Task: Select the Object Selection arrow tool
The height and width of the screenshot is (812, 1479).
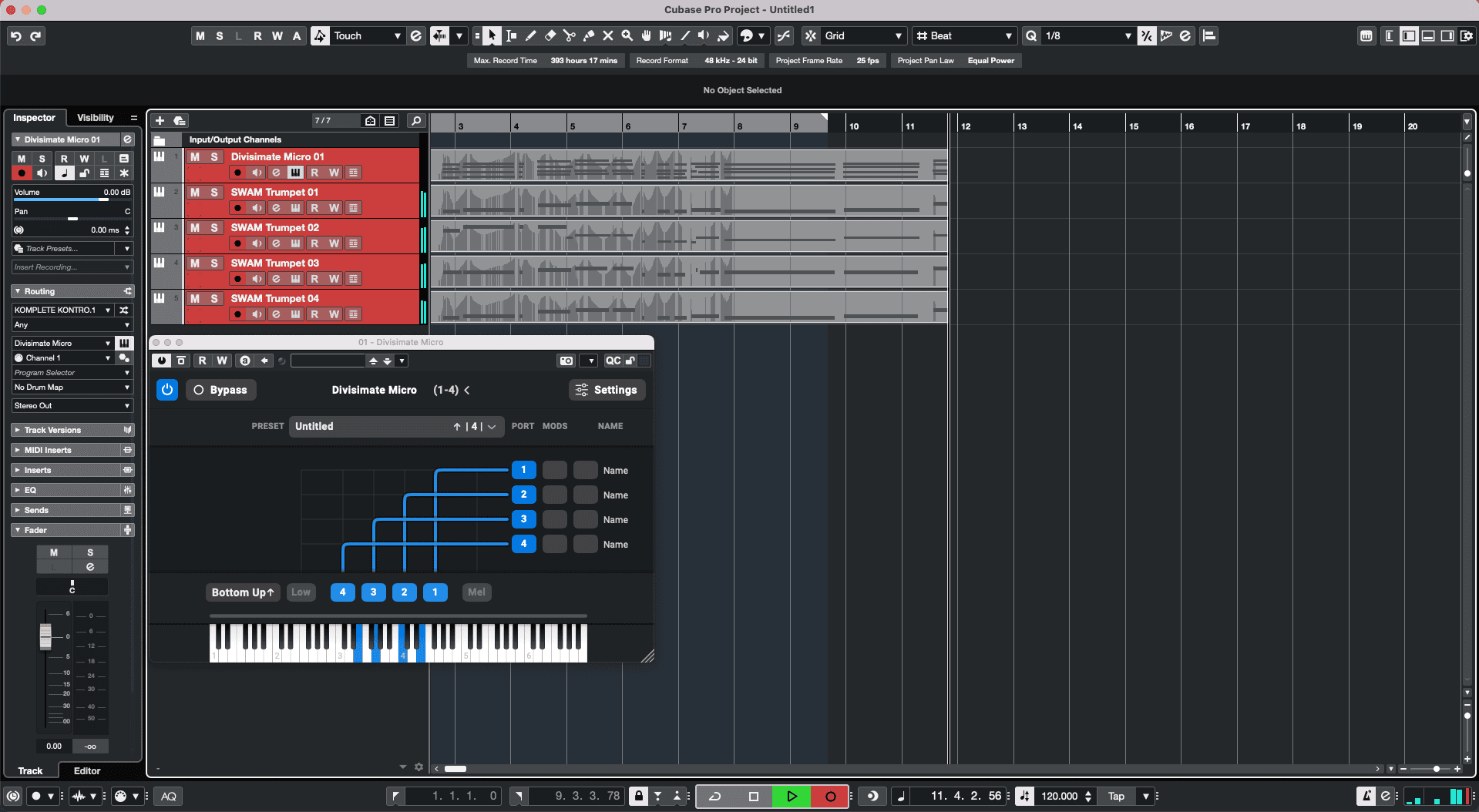Action: [492, 35]
